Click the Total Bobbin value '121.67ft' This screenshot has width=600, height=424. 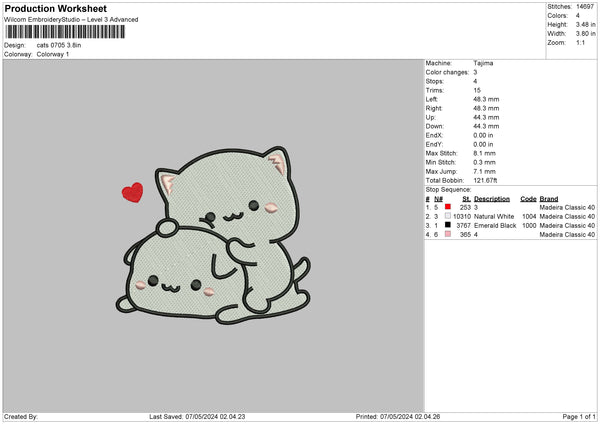pos(485,180)
